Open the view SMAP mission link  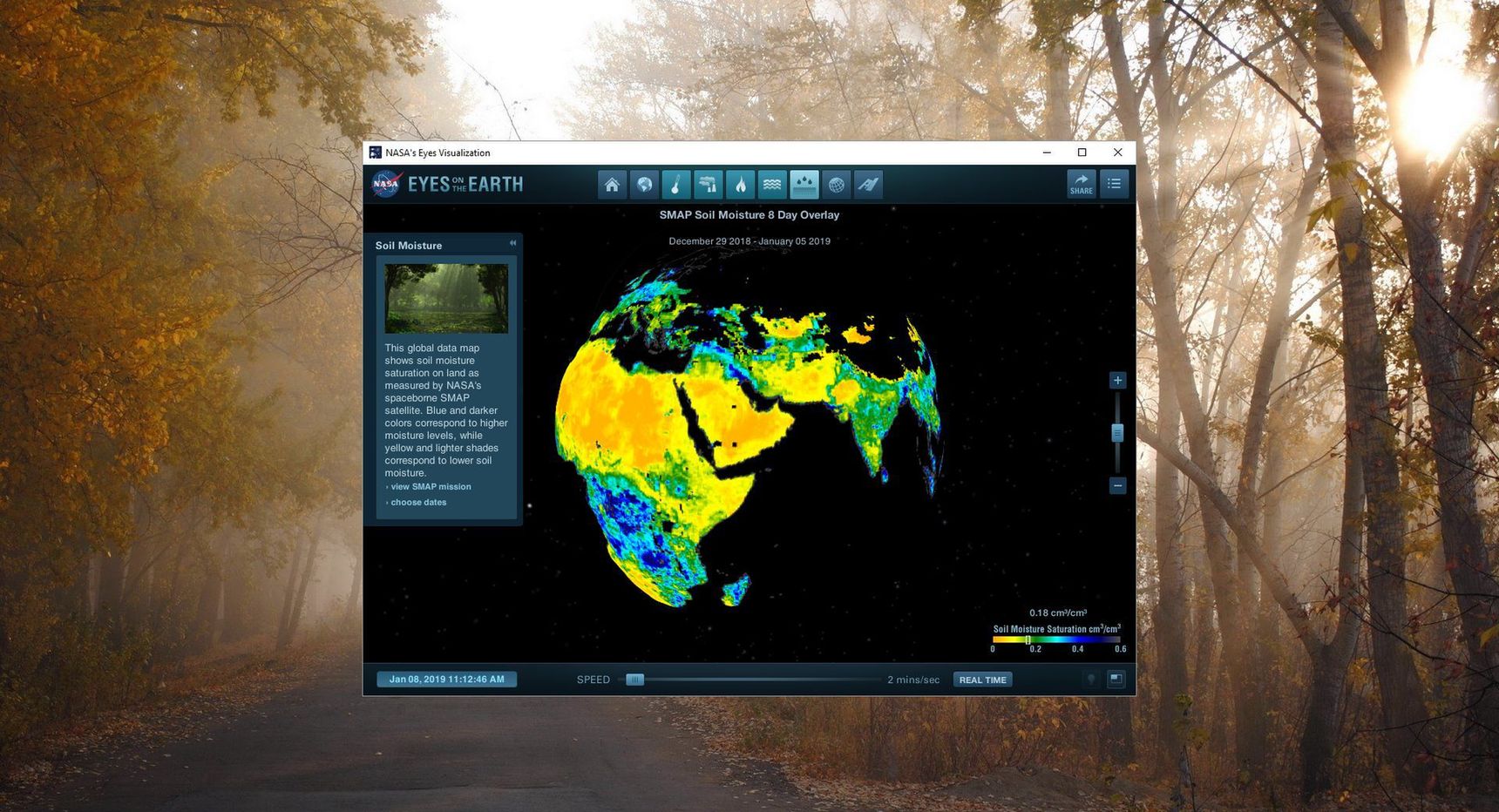click(431, 487)
